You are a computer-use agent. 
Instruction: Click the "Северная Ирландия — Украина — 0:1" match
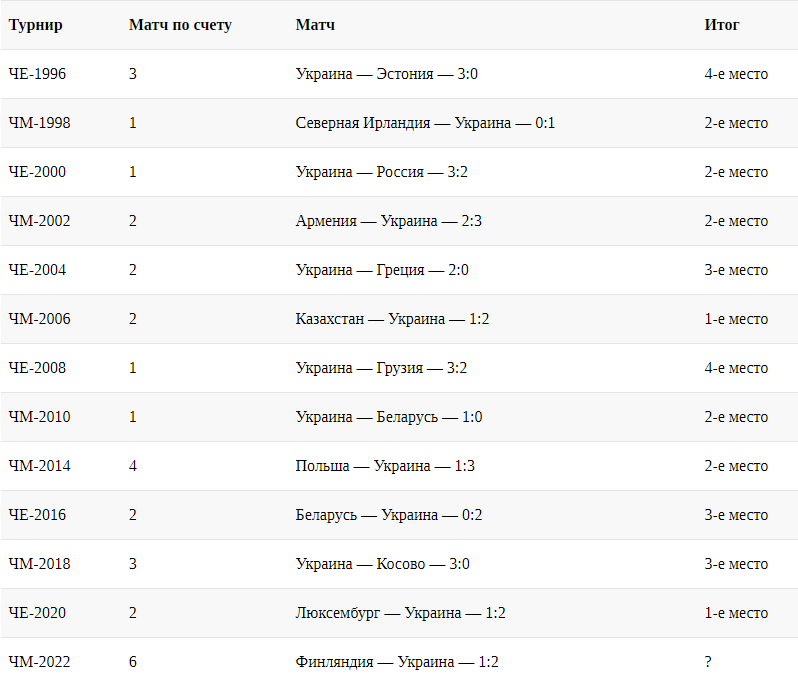coord(425,123)
